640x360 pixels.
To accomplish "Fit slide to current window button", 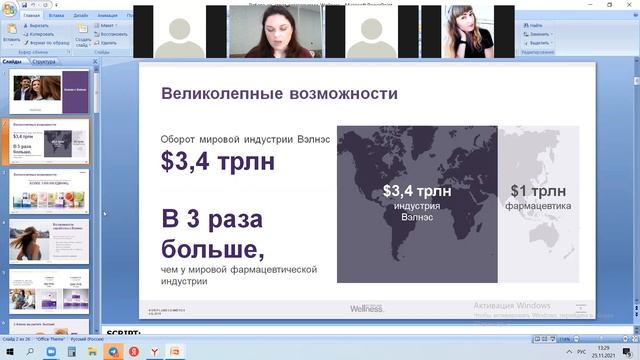I will coord(635,339).
